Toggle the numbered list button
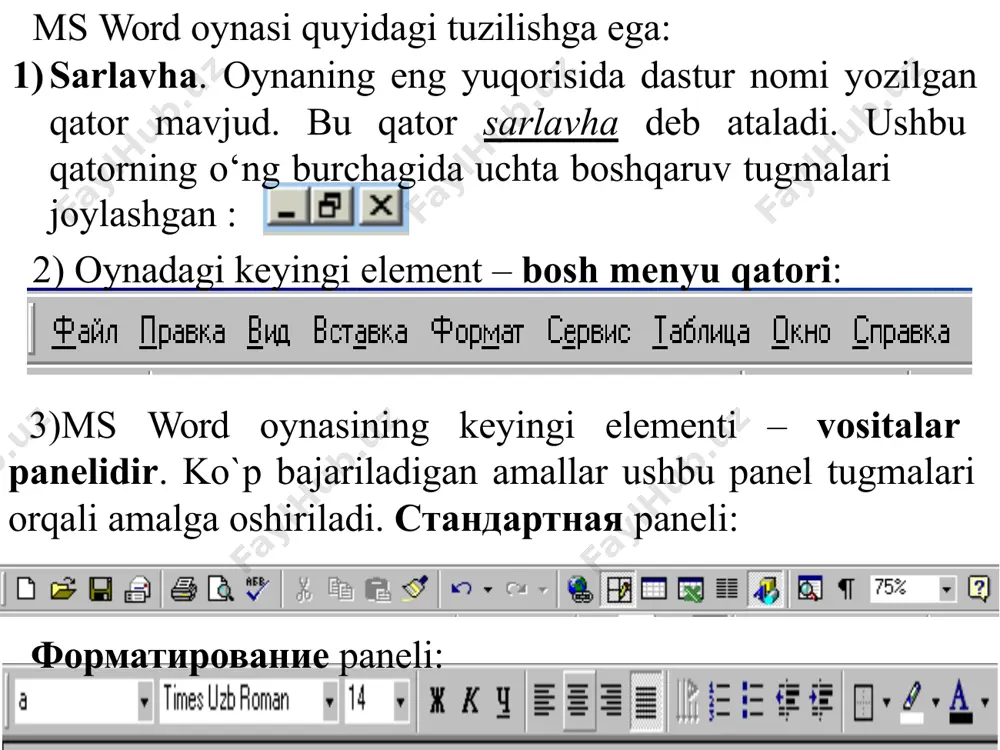Screen dimensions: 1000x750 pos(719,700)
